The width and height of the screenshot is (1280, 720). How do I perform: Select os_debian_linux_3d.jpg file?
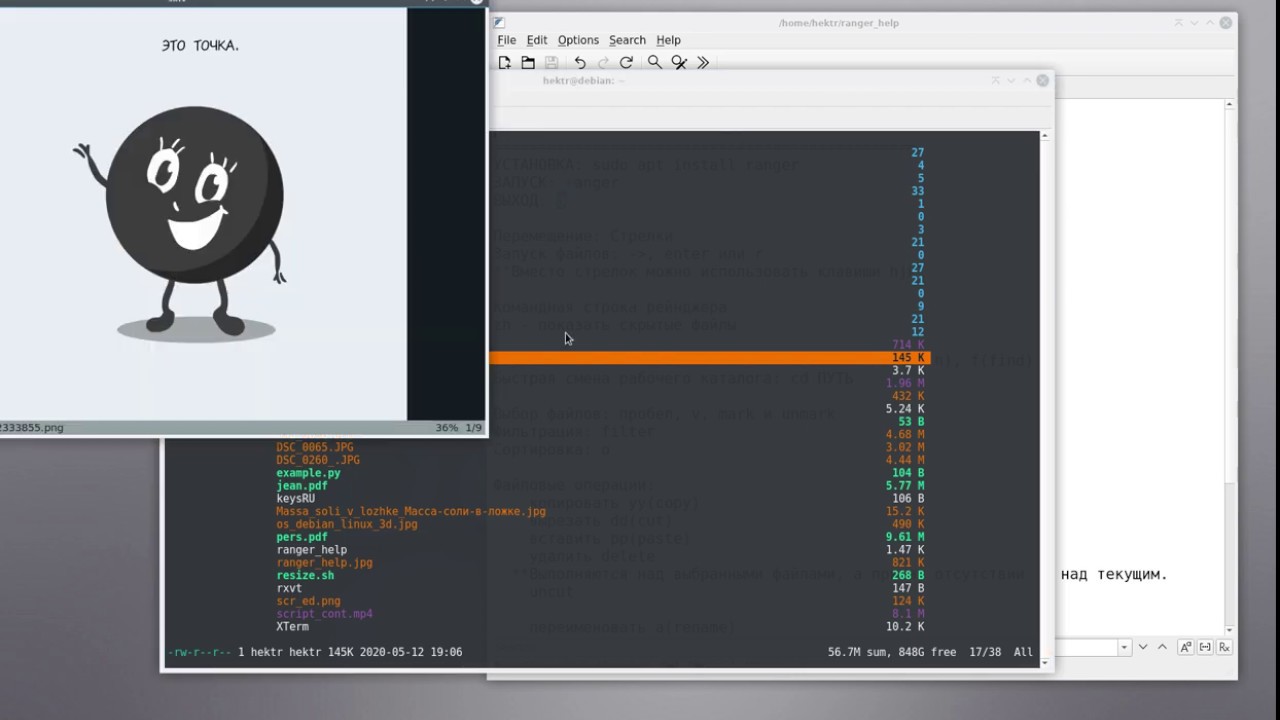click(x=347, y=524)
